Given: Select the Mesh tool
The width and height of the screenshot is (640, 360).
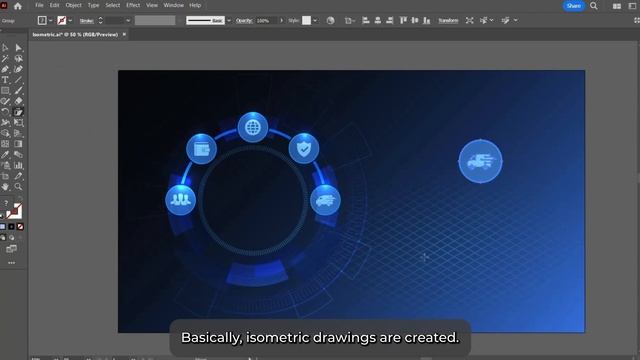Looking at the screenshot, I should (5, 144).
